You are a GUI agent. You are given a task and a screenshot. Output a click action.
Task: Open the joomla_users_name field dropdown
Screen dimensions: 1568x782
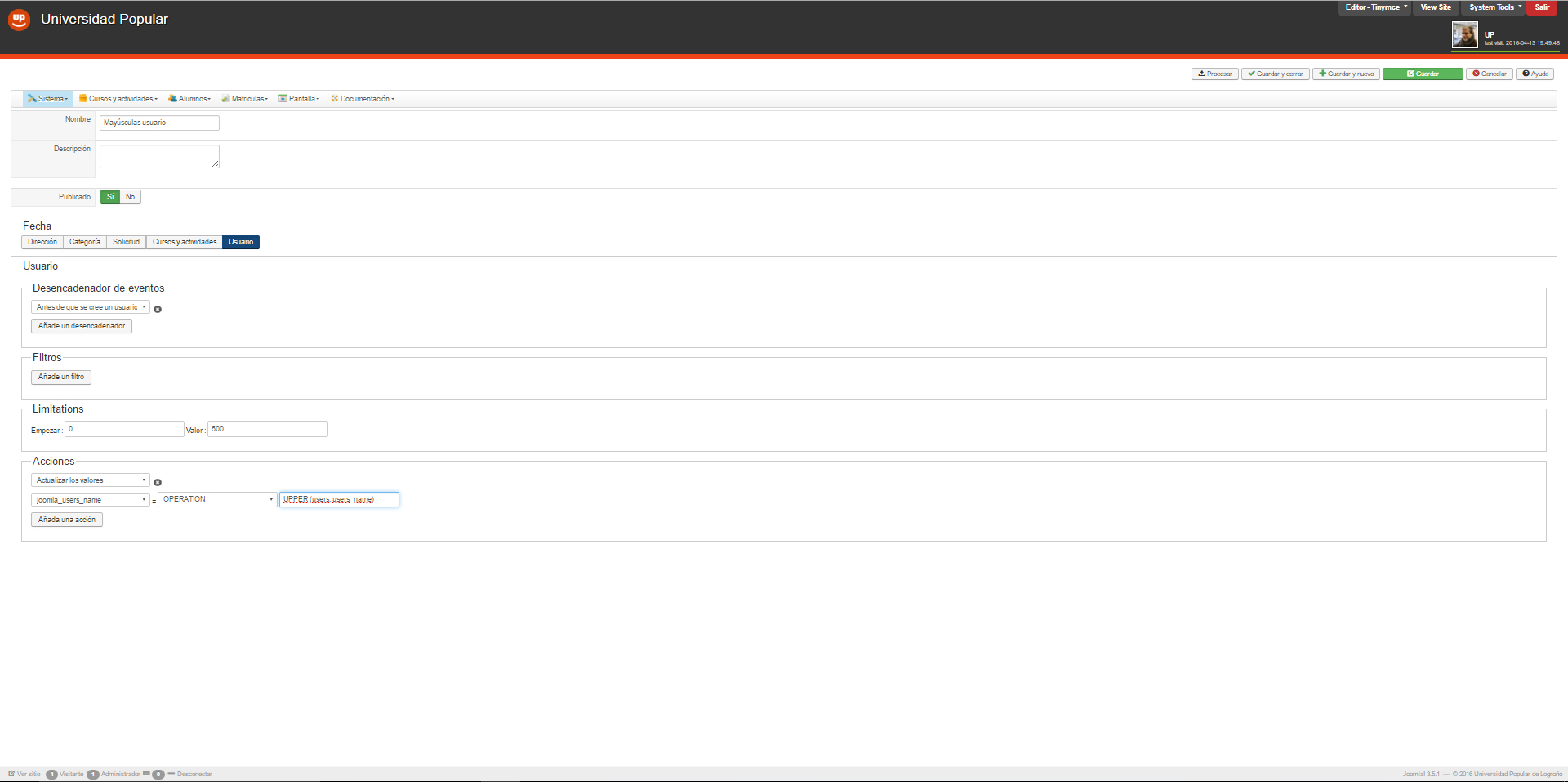click(91, 500)
